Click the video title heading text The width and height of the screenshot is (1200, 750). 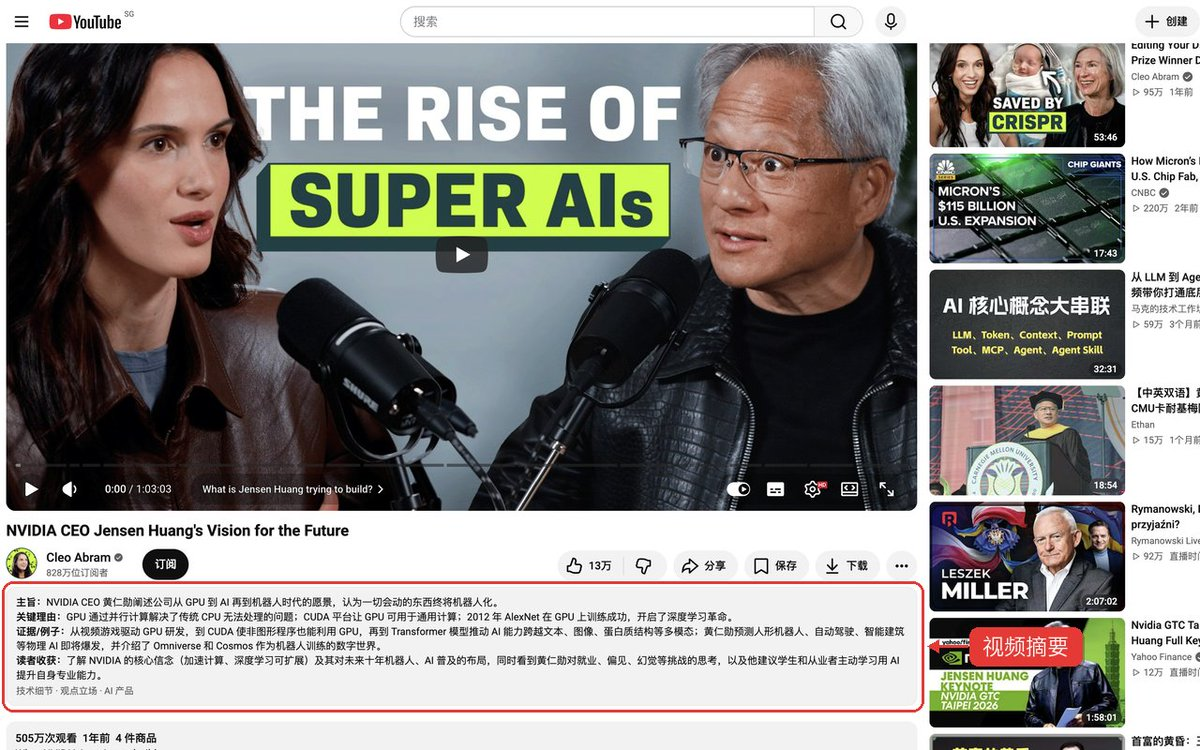pos(177,531)
